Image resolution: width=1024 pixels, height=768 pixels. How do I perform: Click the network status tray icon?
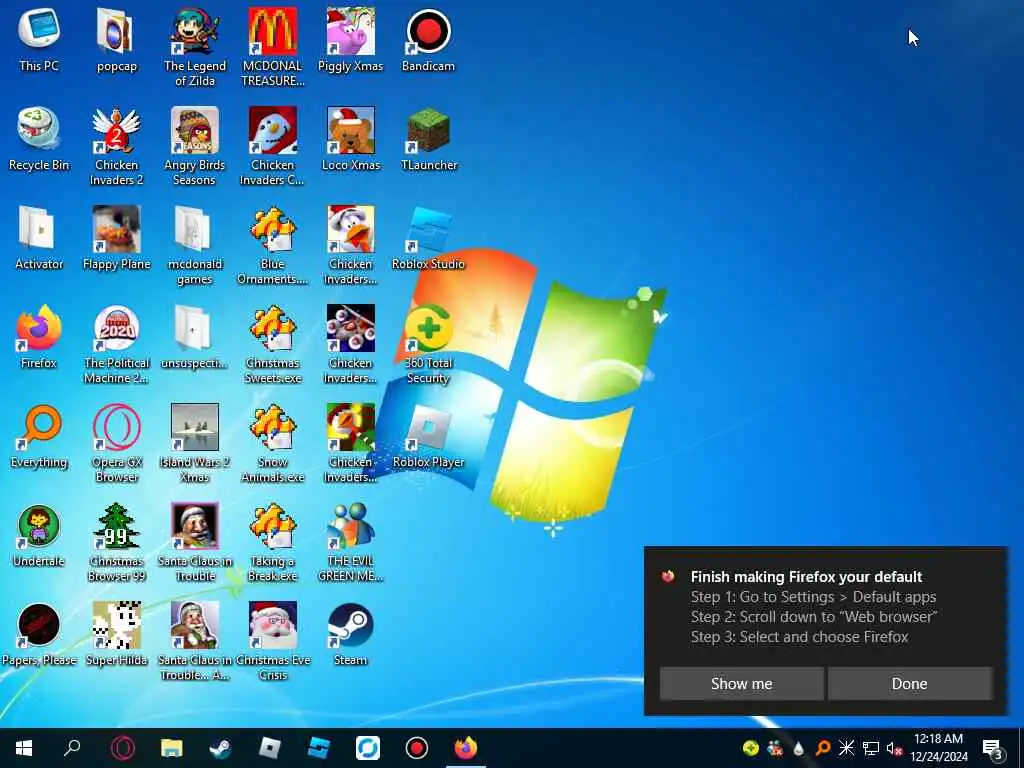(x=871, y=748)
